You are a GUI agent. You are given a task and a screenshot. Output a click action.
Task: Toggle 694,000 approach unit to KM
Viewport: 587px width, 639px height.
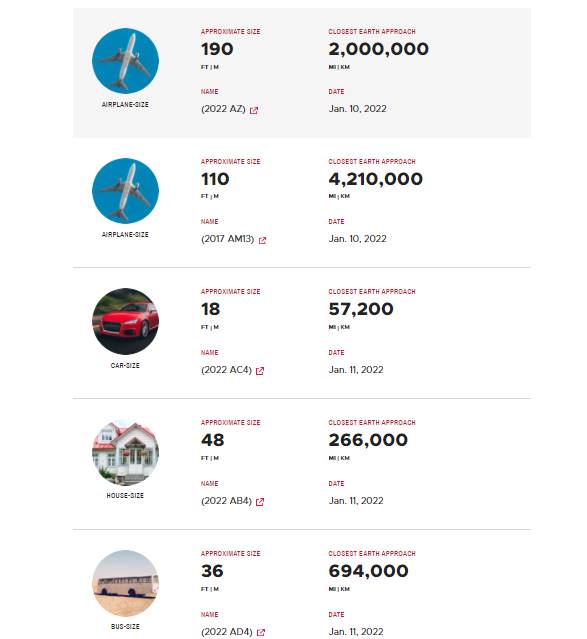point(345,589)
